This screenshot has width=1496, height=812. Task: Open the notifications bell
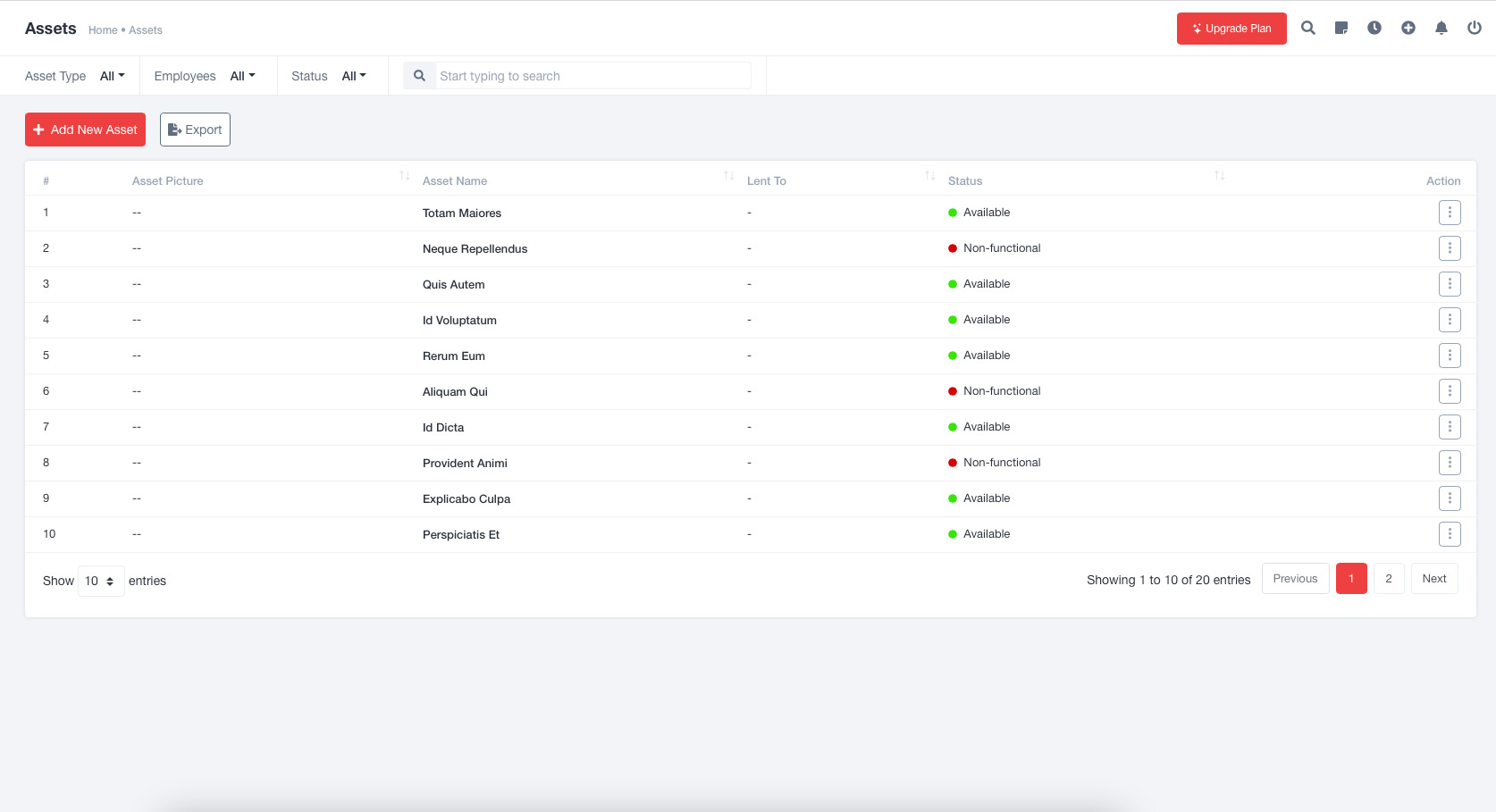point(1441,28)
